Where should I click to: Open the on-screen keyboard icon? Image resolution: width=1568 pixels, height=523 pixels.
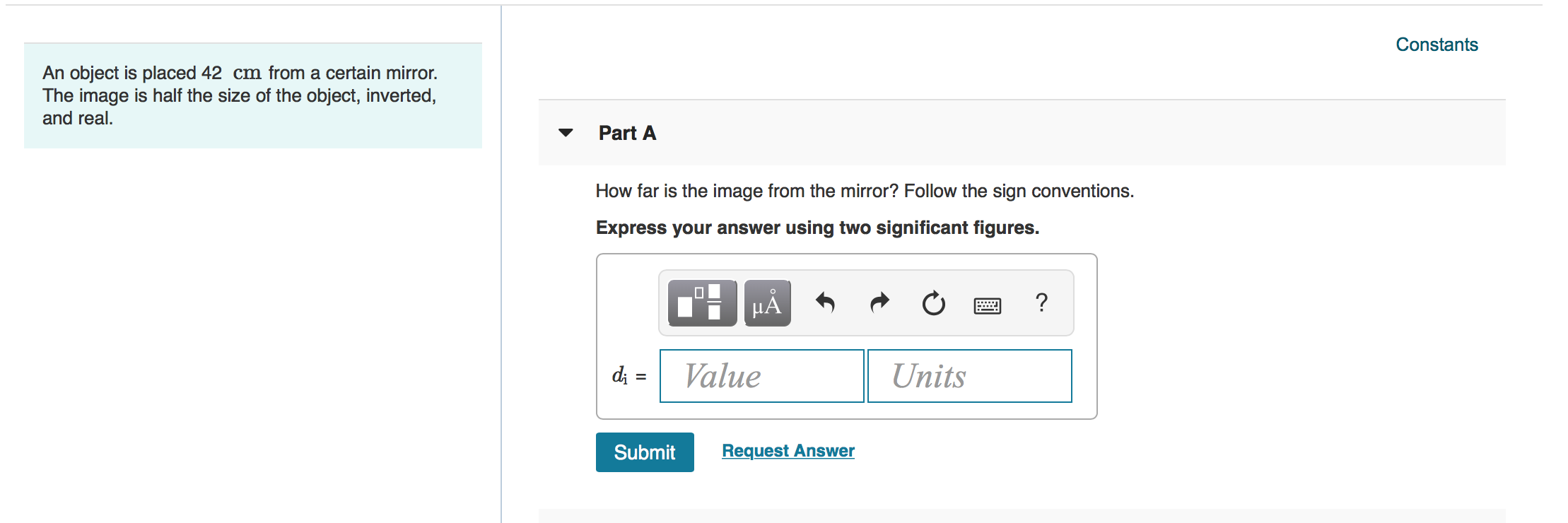[987, 305]
